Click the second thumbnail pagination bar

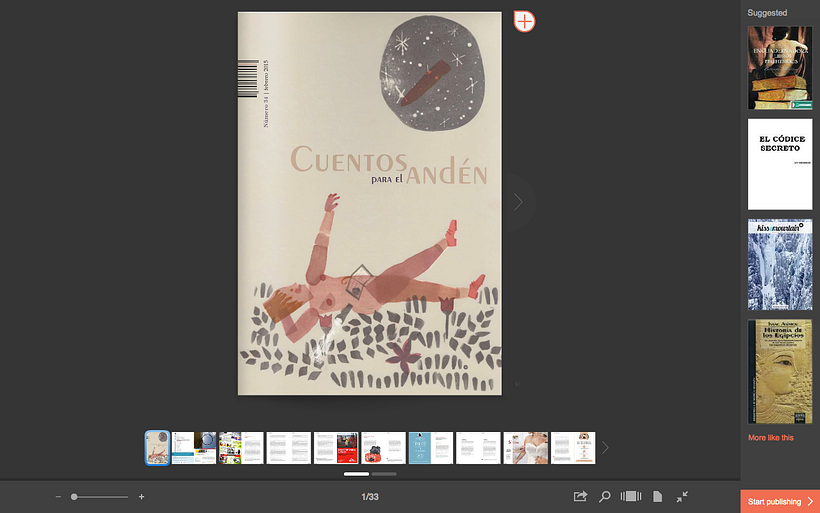384,474
